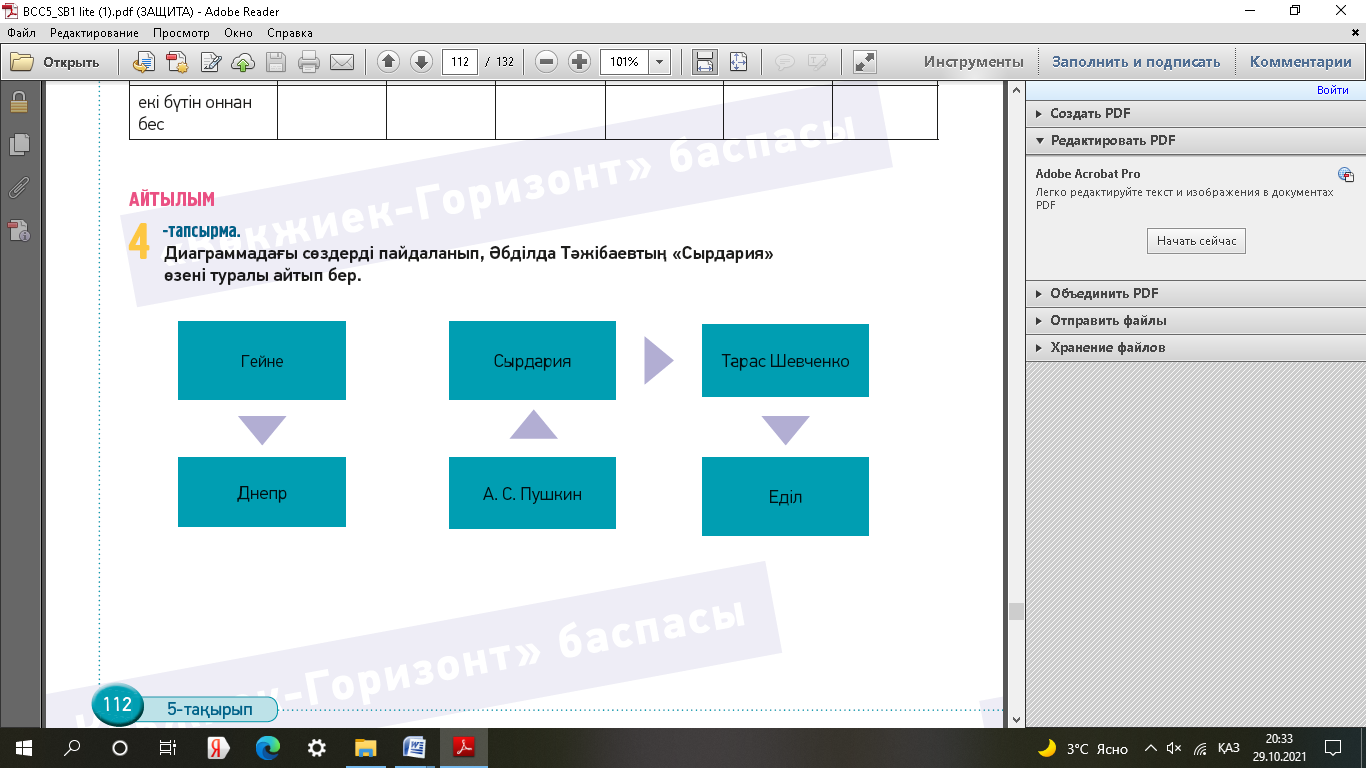Click the print document icon

309,62
